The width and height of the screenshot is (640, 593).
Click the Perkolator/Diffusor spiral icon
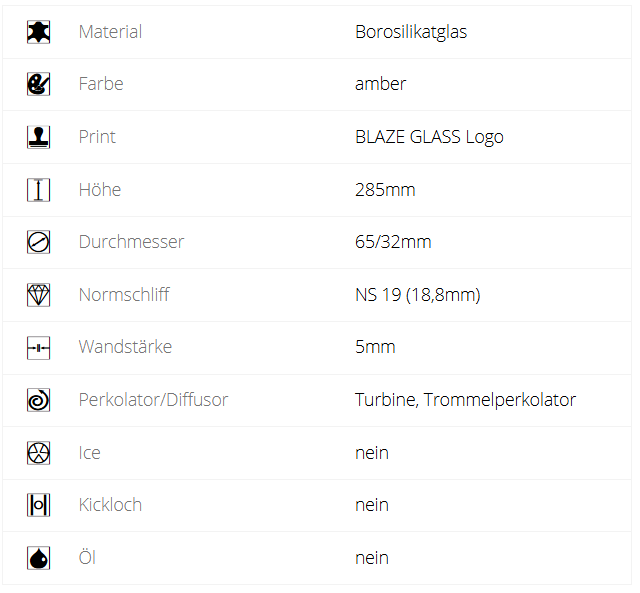(38, 400)
